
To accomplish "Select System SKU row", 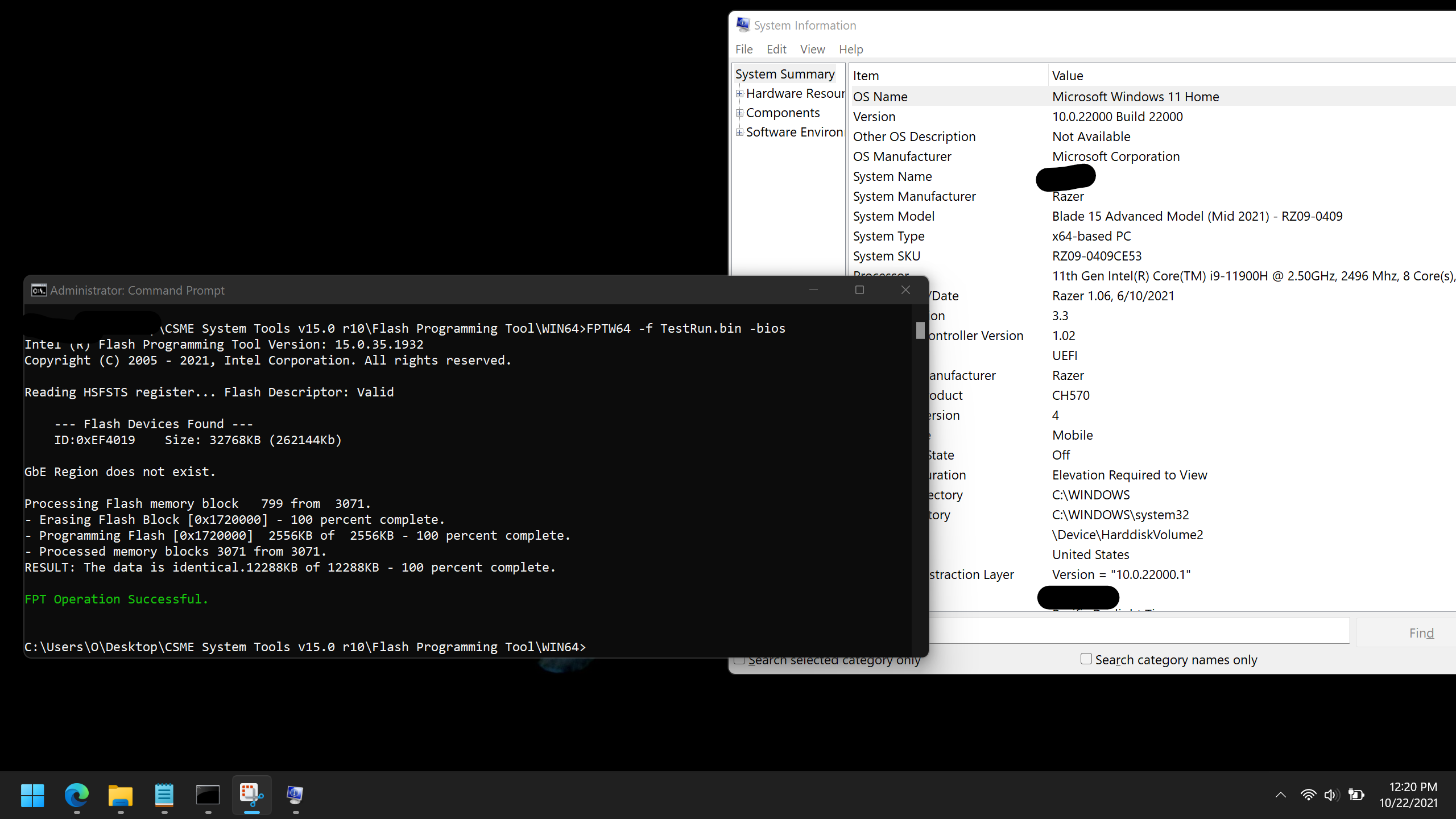I will pyautogui.click(x=1152, y=256).
